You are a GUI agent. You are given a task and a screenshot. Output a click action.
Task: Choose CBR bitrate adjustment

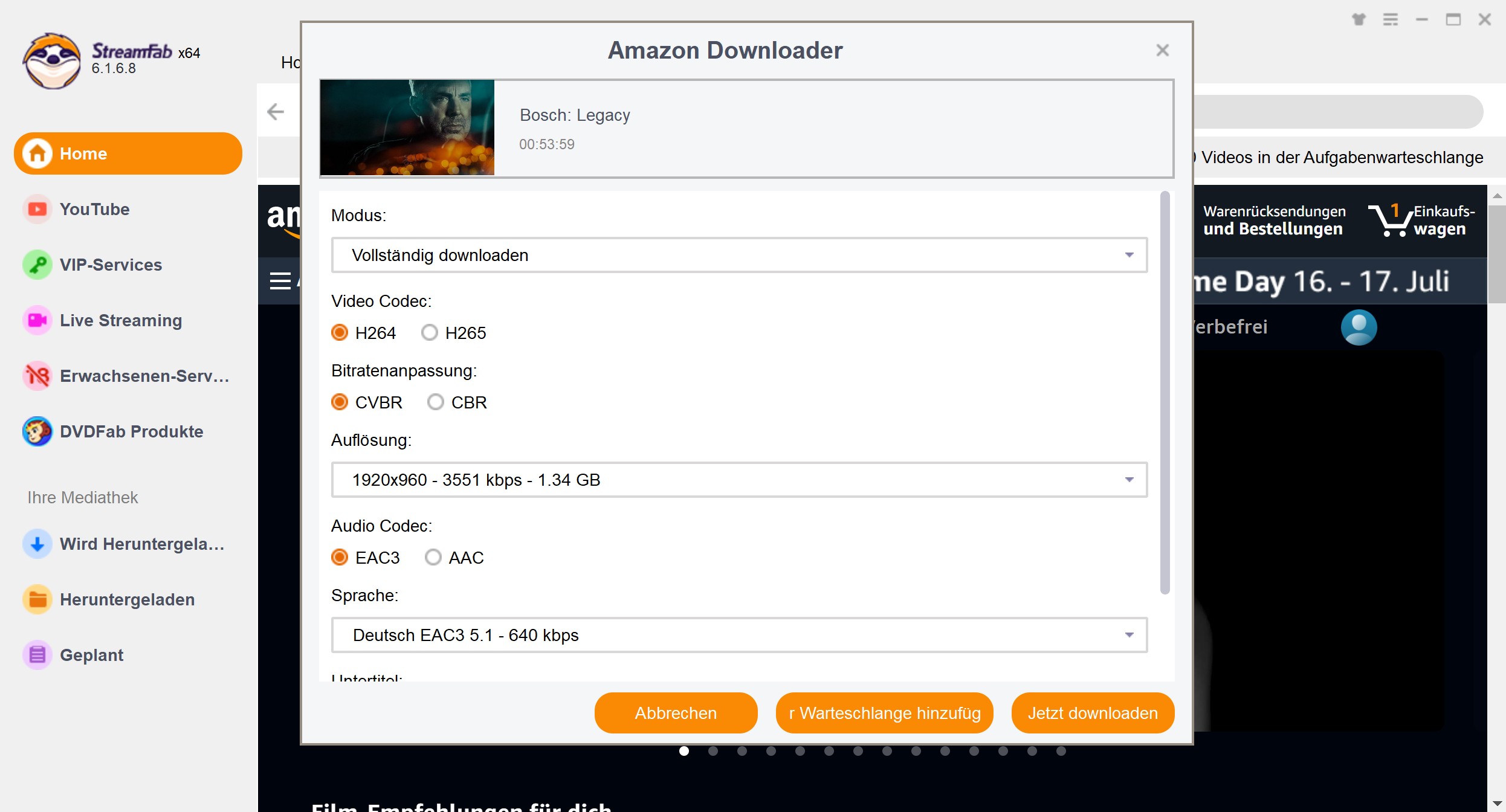pos(435,402)
